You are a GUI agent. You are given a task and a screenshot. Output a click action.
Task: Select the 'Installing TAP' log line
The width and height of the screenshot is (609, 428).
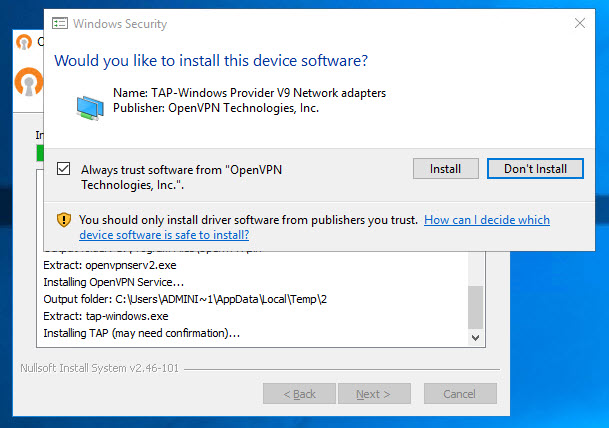tap(142, 333)
